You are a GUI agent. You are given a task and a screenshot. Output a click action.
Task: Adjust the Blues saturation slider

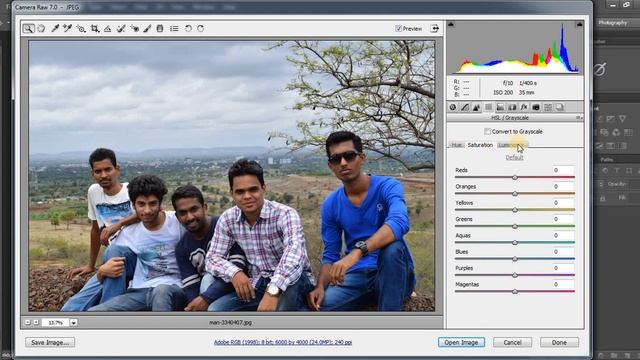point(515,259)
